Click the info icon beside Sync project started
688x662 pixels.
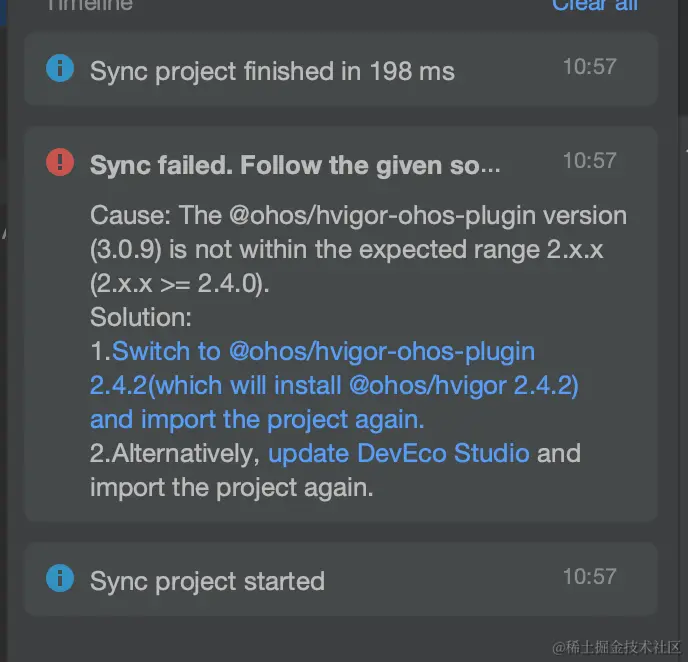click(60, 578)
